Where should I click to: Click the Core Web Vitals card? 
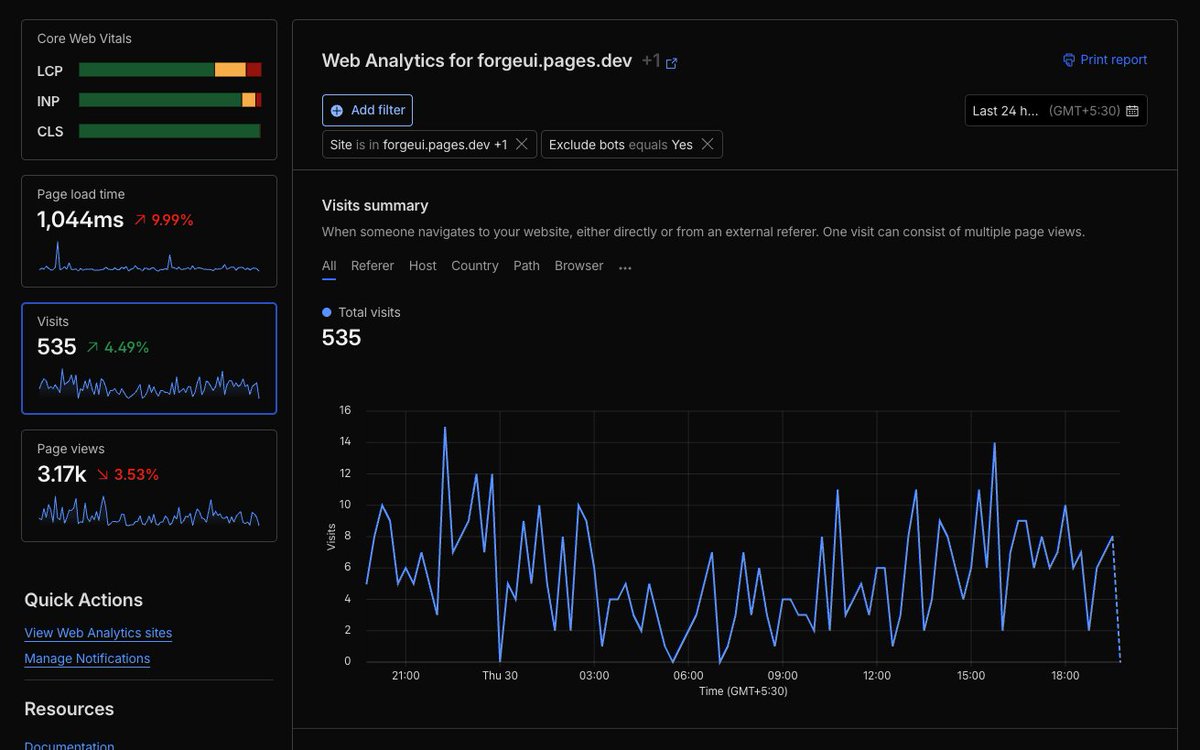(149, 89)
